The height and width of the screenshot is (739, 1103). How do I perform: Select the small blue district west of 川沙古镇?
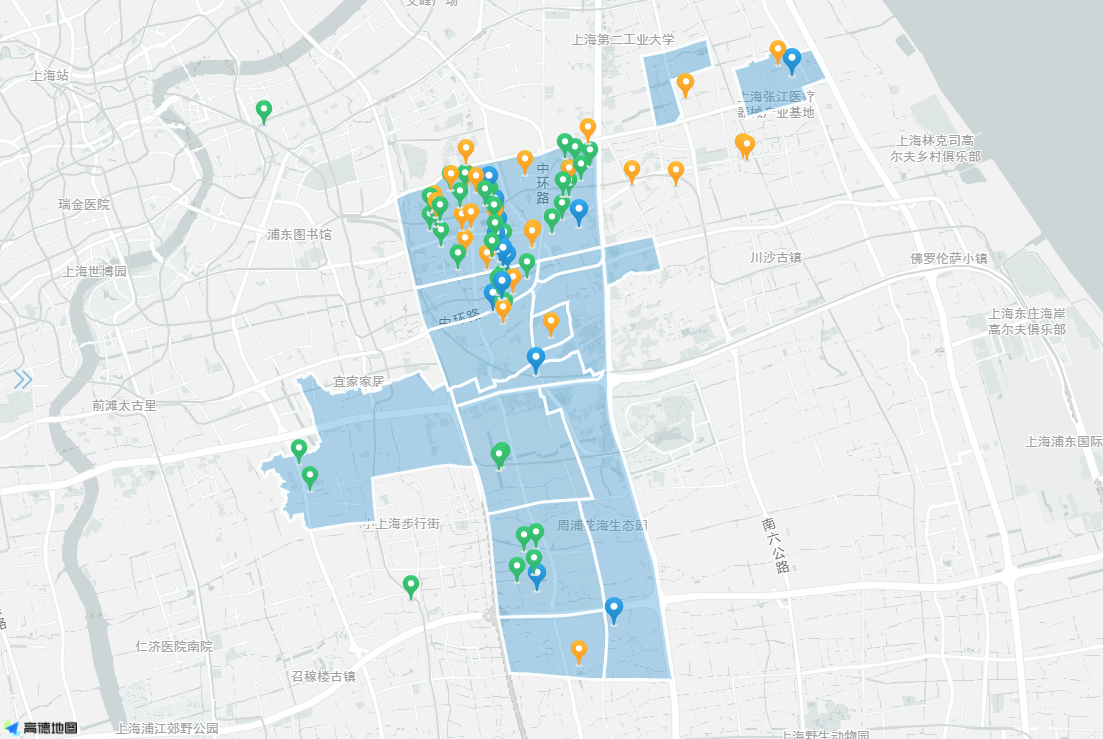pyautogui.click(x=632, y=259)
